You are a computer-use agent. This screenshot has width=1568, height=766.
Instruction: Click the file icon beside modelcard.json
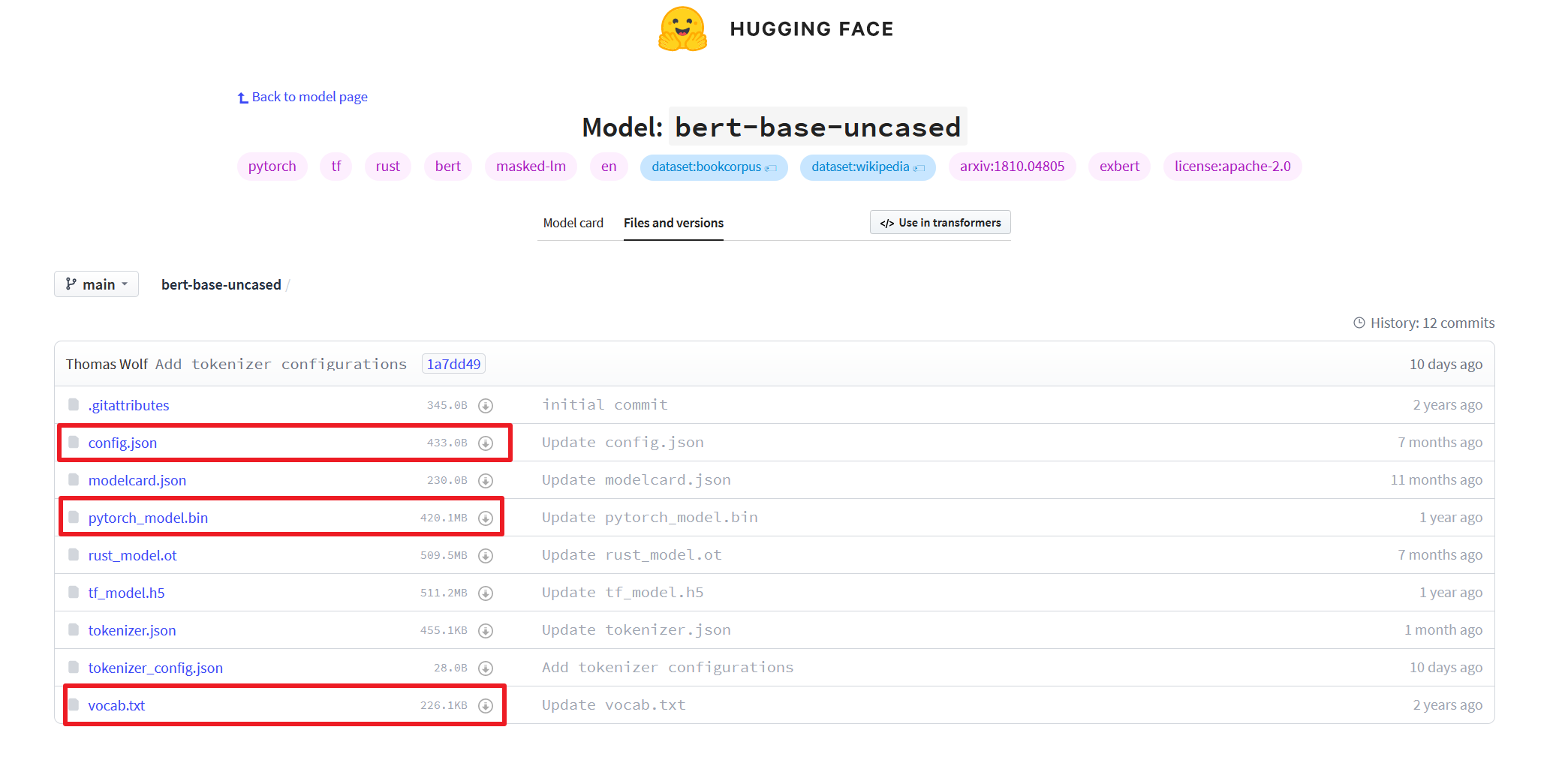[x=74, y=479]
